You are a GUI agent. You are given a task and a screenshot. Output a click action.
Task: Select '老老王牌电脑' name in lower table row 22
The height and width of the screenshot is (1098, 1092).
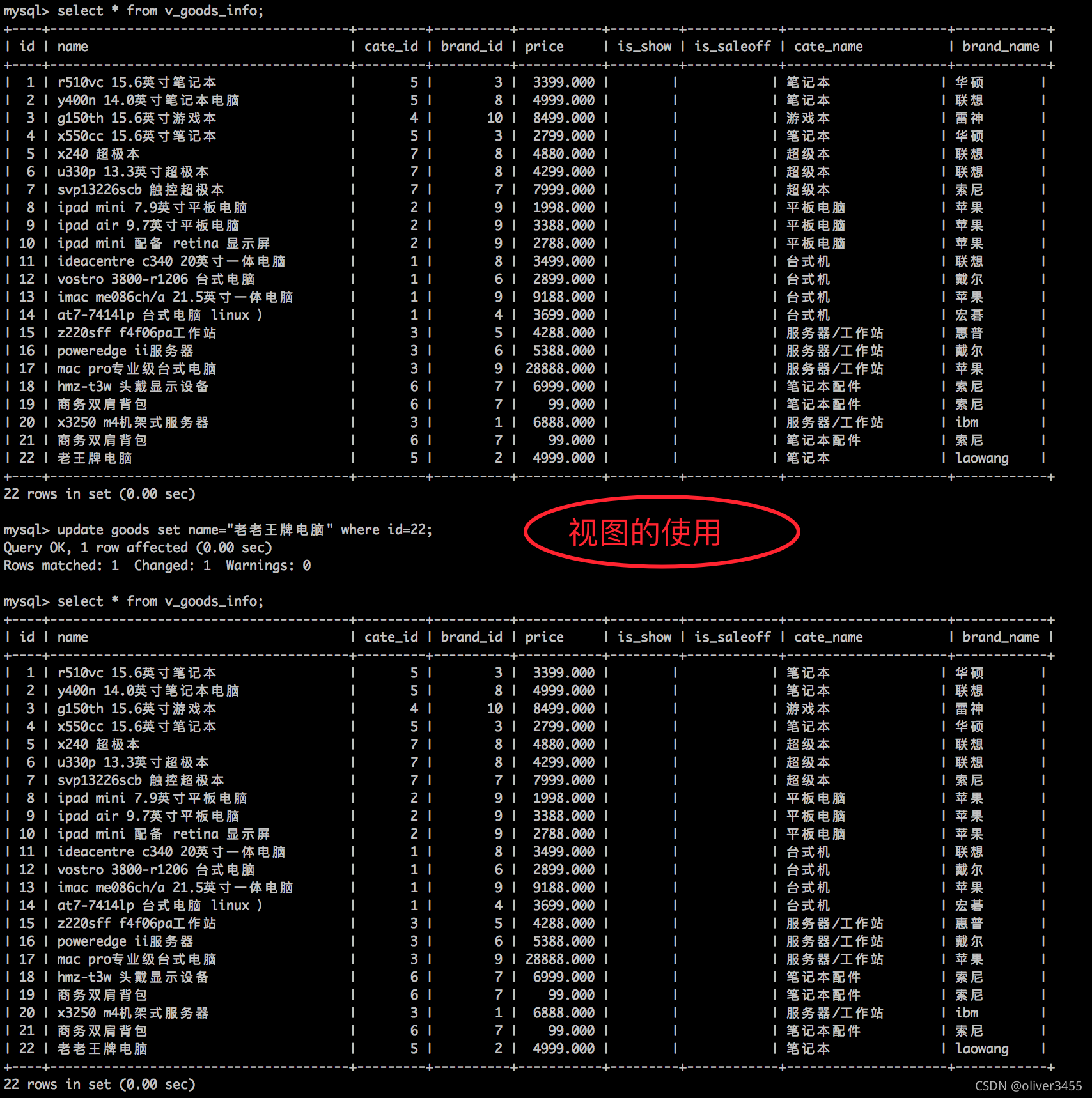[102, 1049]
